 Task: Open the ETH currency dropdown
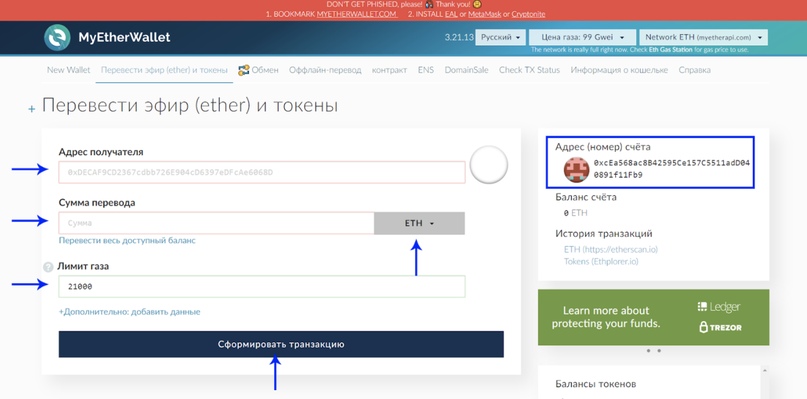point(419,223)
